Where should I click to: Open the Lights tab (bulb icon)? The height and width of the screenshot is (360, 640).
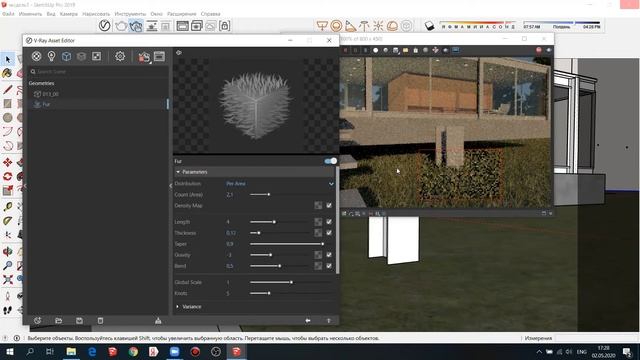click(51, 56)
